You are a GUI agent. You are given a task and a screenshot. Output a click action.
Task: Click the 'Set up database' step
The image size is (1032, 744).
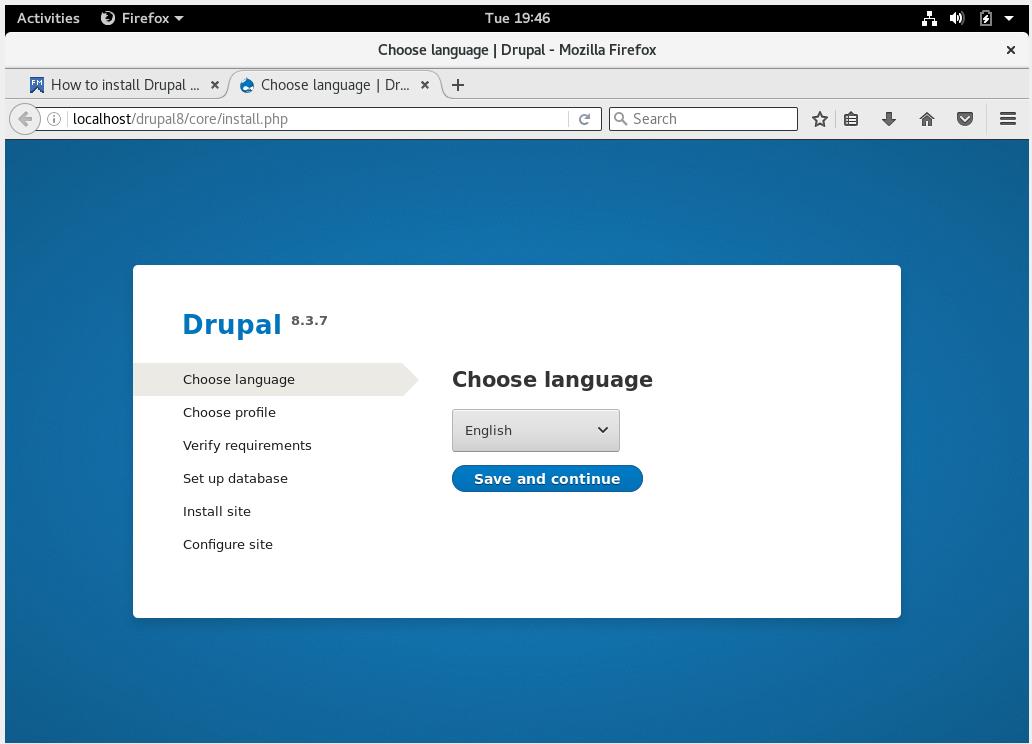pyautogui.click(x=235, y=479)
